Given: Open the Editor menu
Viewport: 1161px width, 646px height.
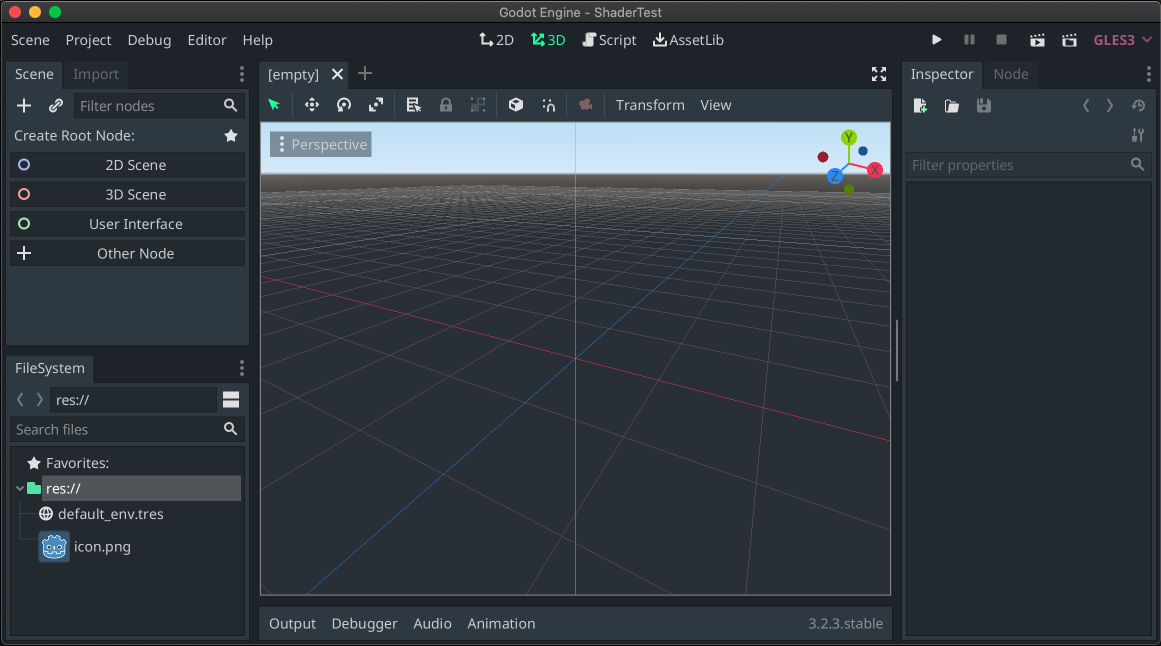Looking at the screenshot, I should pyautogui.click(x=207, y=40).
